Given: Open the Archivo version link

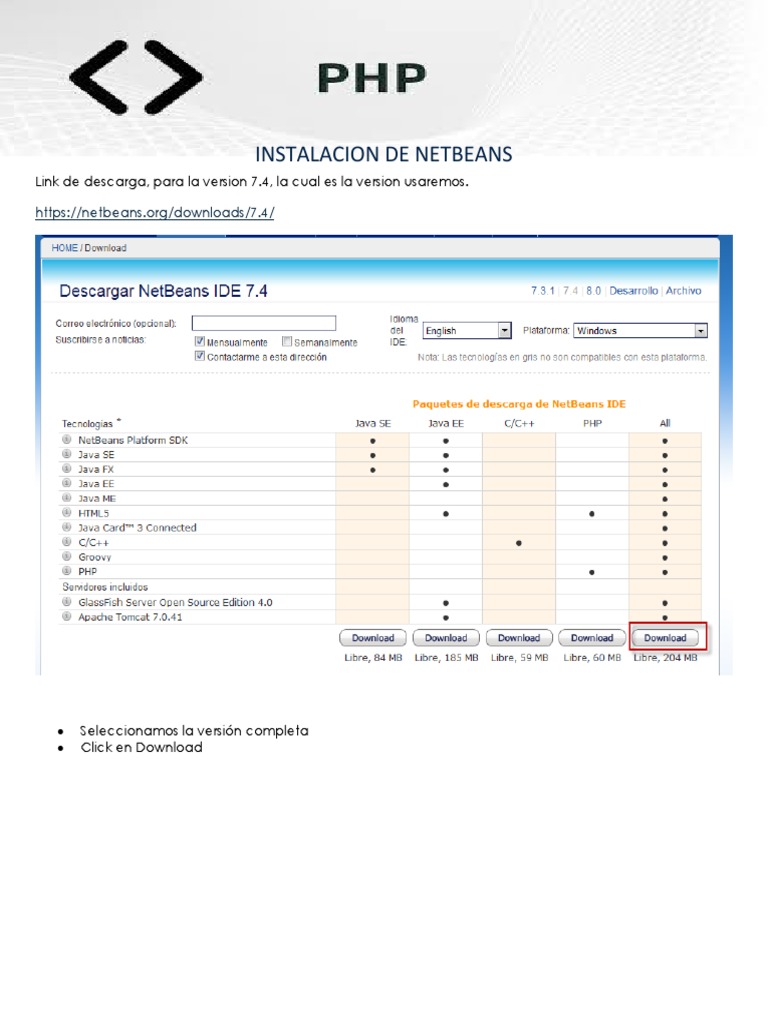Looking at the screenshot, I should pos(683,291).
